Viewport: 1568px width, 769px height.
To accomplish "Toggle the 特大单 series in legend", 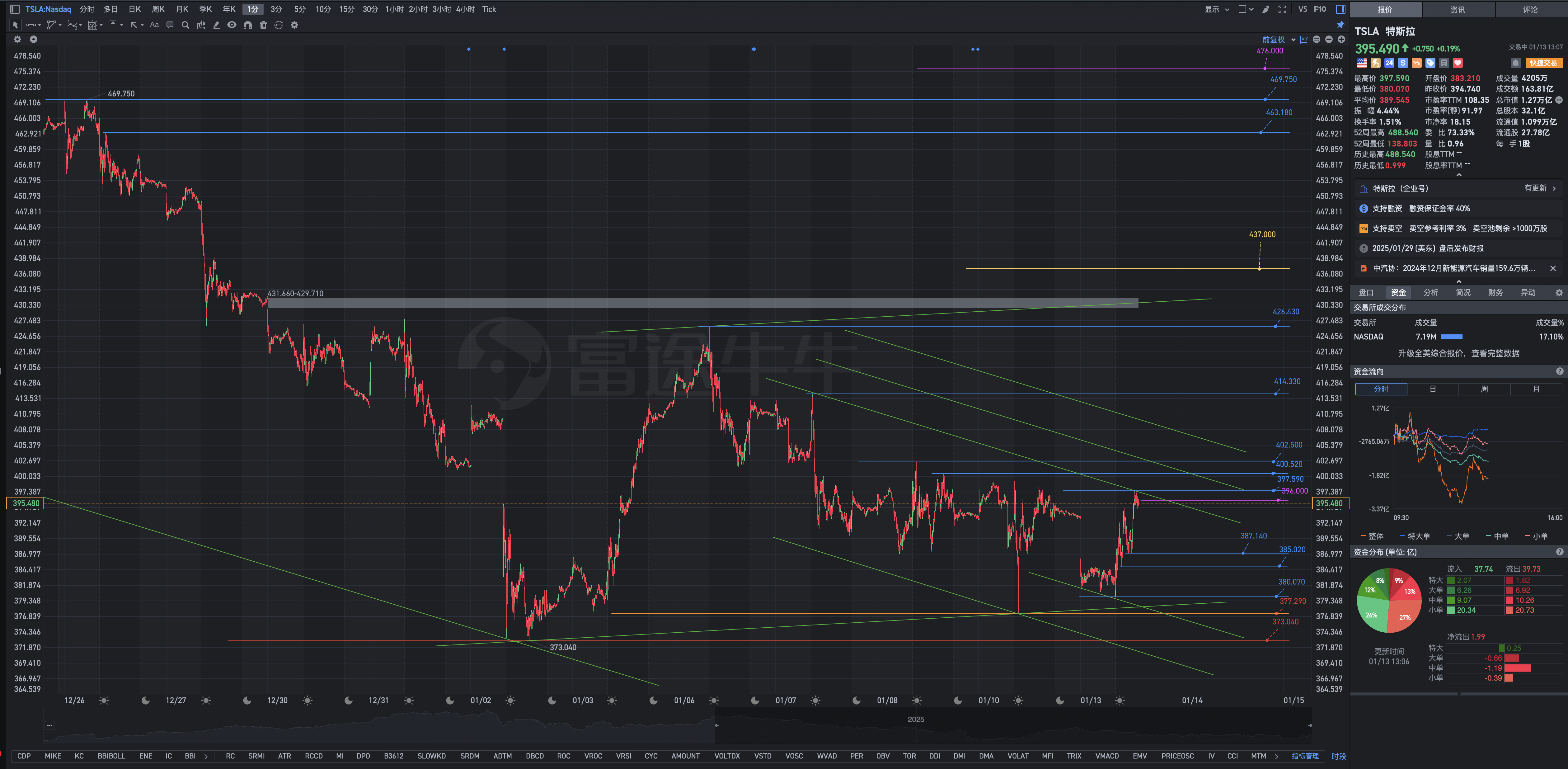I will [1415, 536].
